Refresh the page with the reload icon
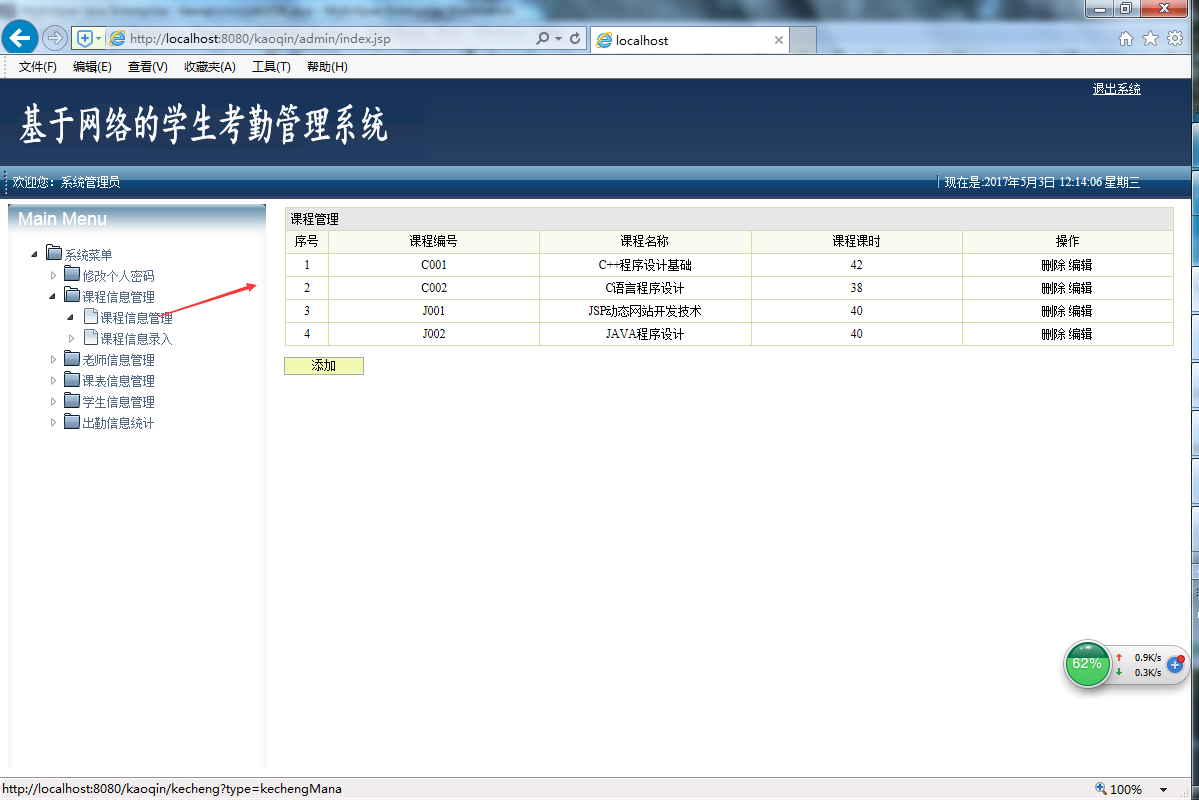 575,38
